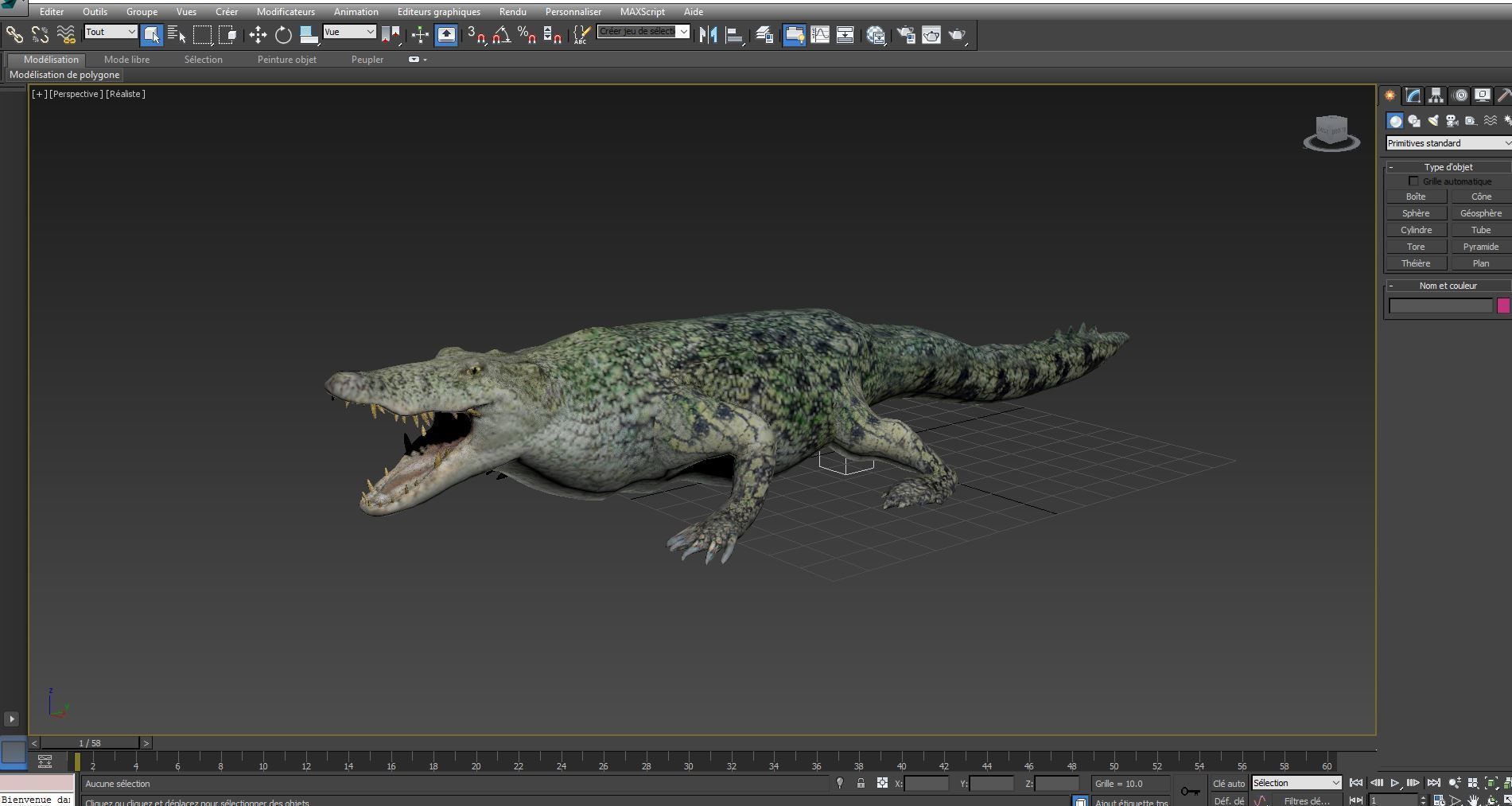Switch to the Peupler ribbon tab

click(367, 60)
